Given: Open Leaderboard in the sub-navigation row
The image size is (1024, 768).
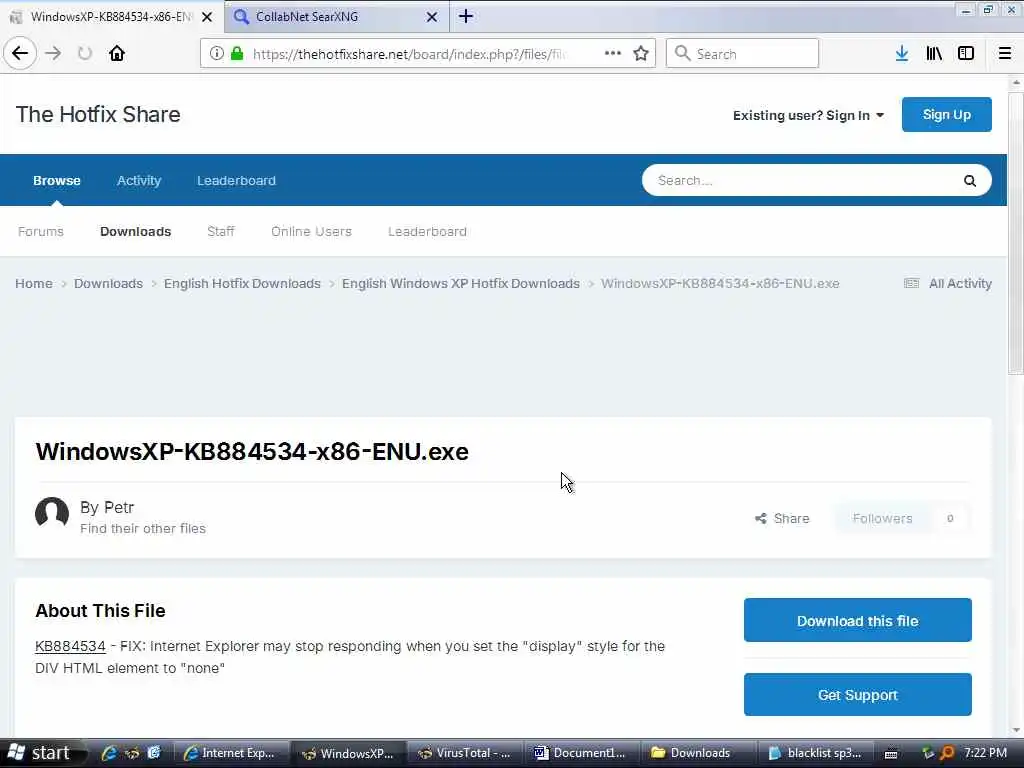Looking at the screenshot, I should [427, 232].
